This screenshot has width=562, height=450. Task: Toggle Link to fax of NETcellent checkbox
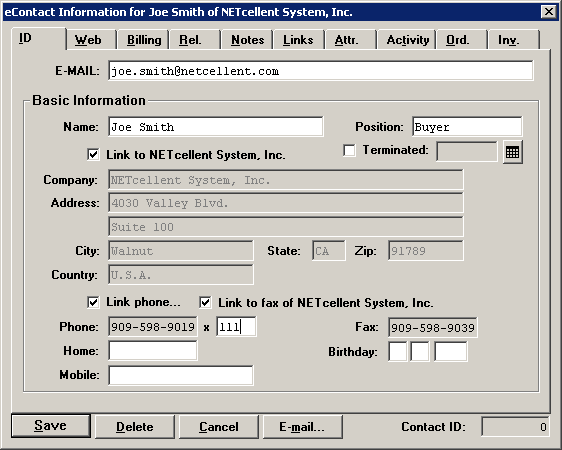click(x=205, y=302)
